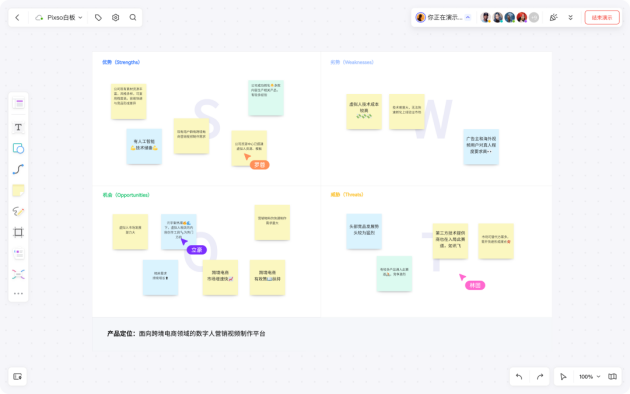Click the tag icon in top bar
Image resolution: width=630 pixels, height=394 pixels.
(x=98, y=17)
